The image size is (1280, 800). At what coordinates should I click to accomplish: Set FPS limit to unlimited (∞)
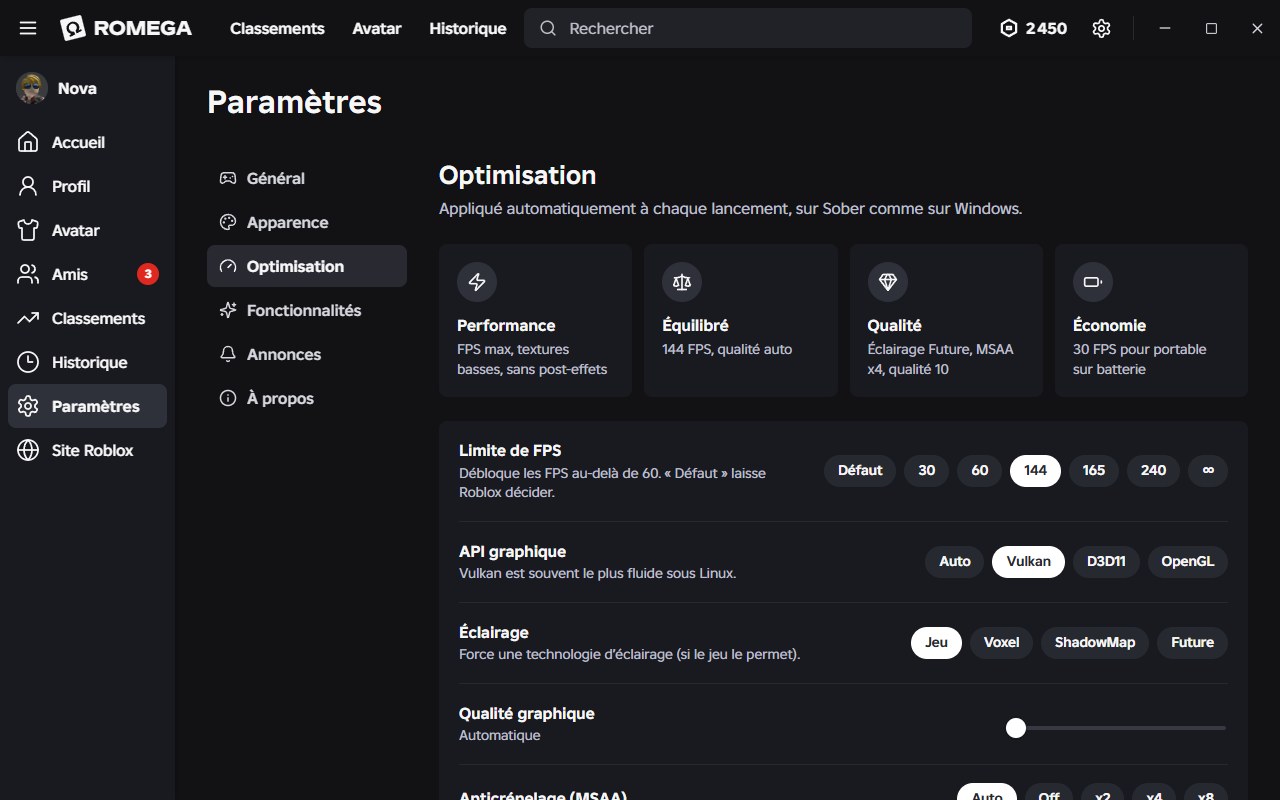pyautogui.click(x=1208, y=470)
